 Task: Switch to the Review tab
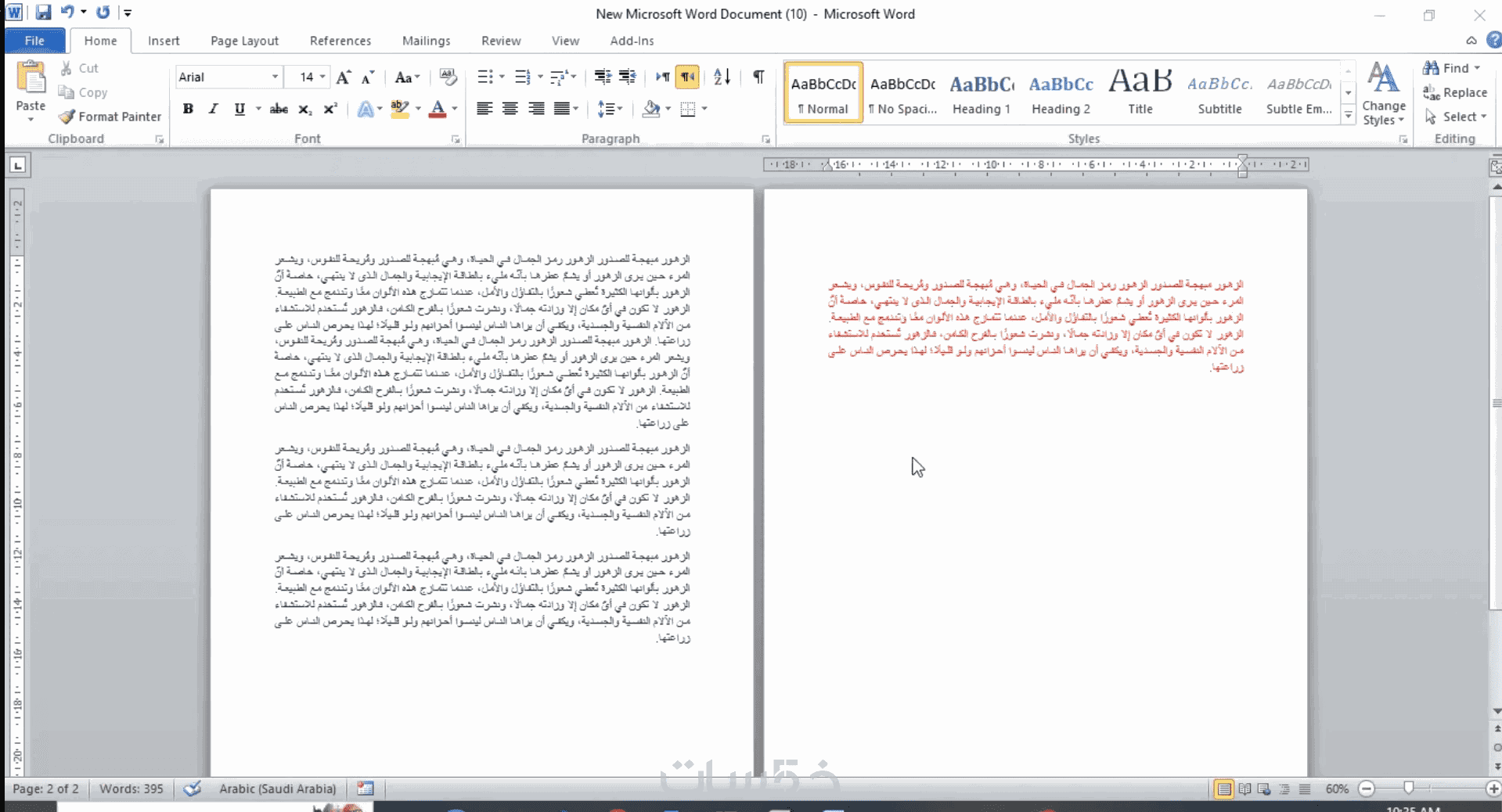pyautogui.click(x=501, y=41)
